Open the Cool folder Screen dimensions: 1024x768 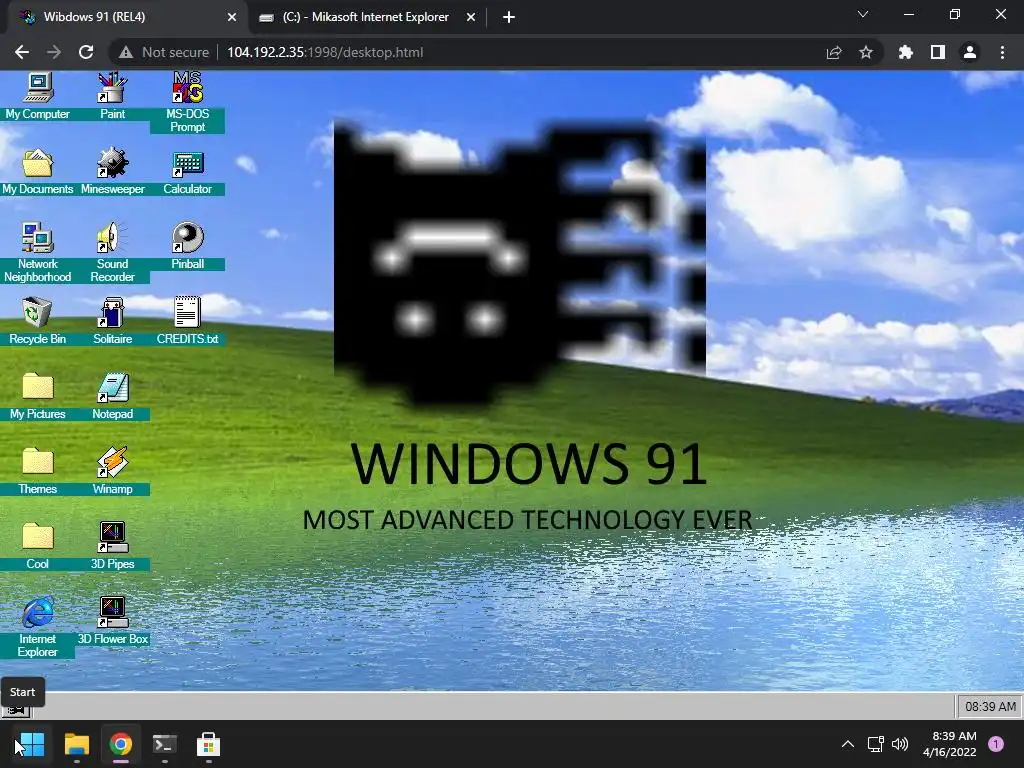[x=38, y=546]
